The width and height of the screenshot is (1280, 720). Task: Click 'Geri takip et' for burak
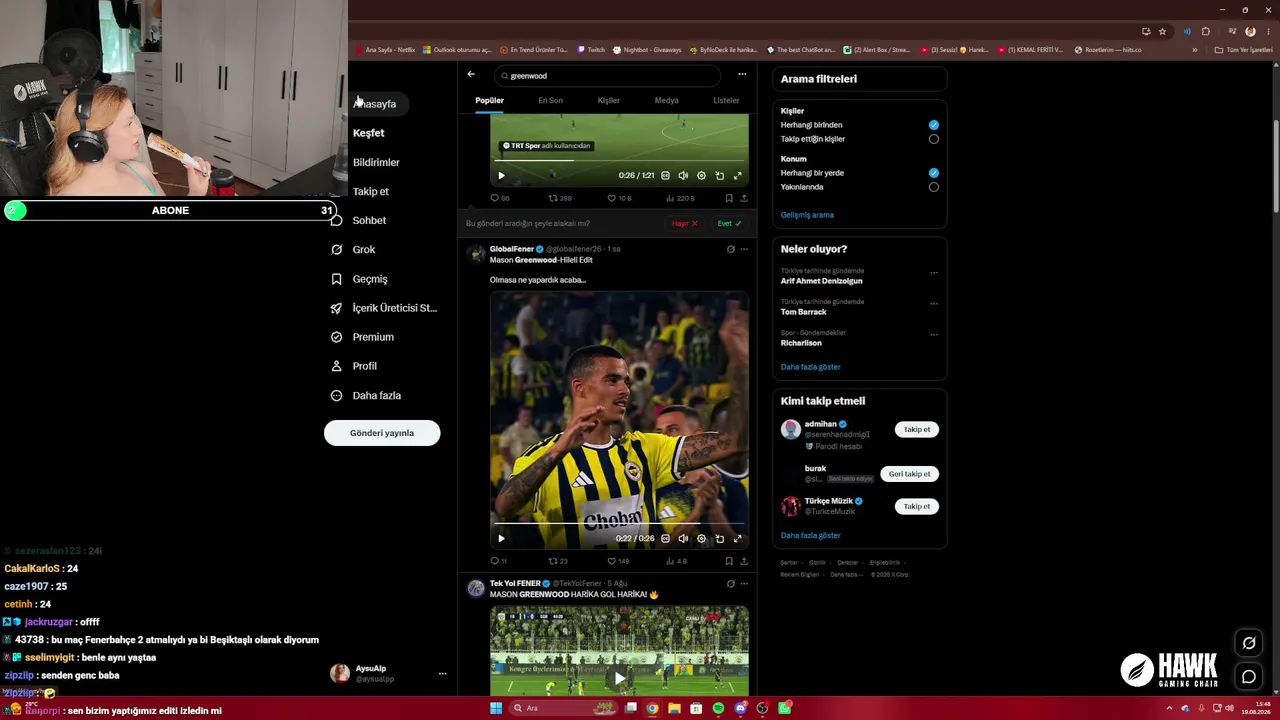click(x=909, y=474)
